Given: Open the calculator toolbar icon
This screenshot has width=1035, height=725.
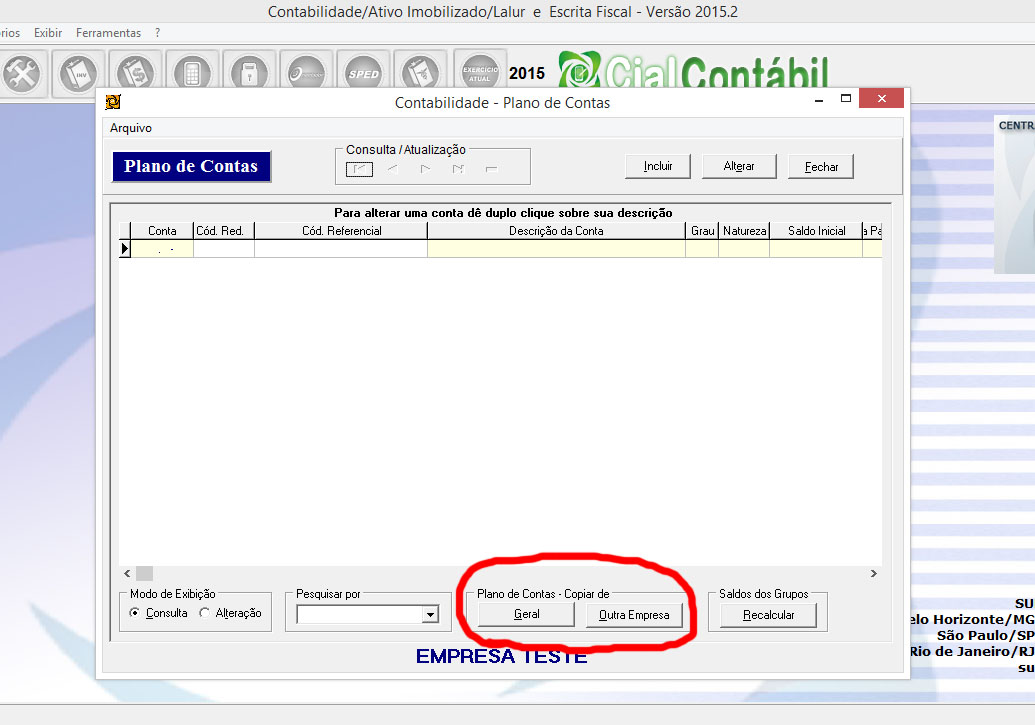Looking at the screenshot, I should click(x=191, y=73).
